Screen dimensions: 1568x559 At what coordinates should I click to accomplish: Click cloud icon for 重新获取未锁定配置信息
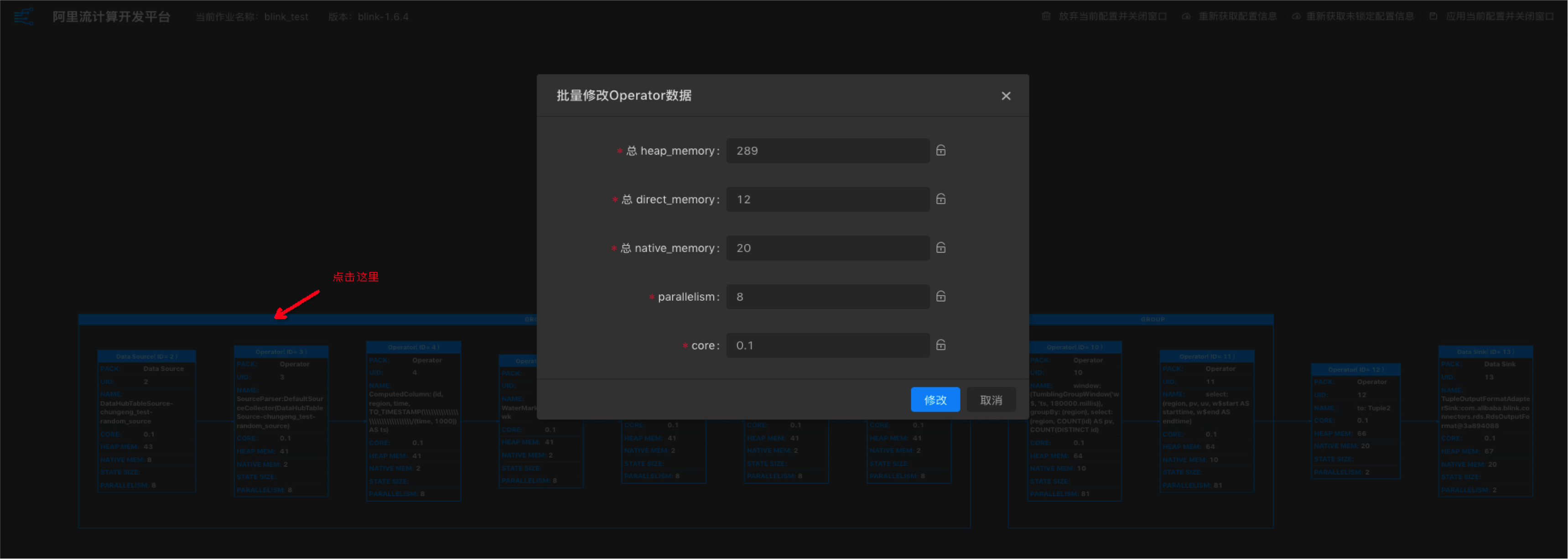click(1296, 16)
